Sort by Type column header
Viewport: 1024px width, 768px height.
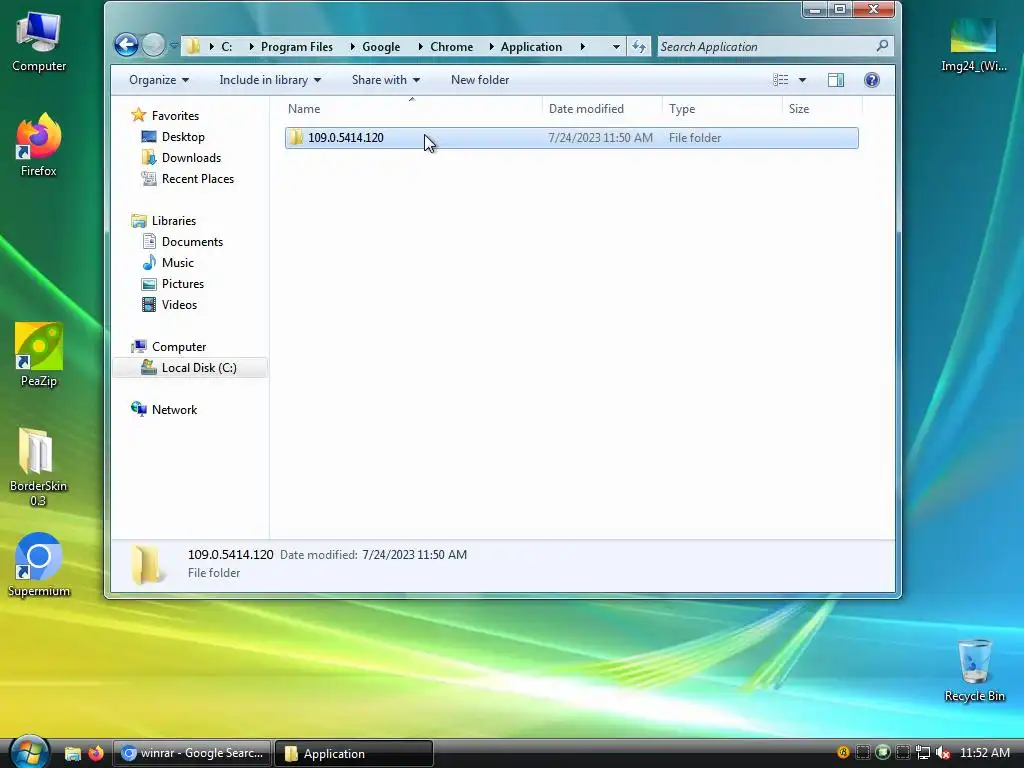tap(722, 108)
